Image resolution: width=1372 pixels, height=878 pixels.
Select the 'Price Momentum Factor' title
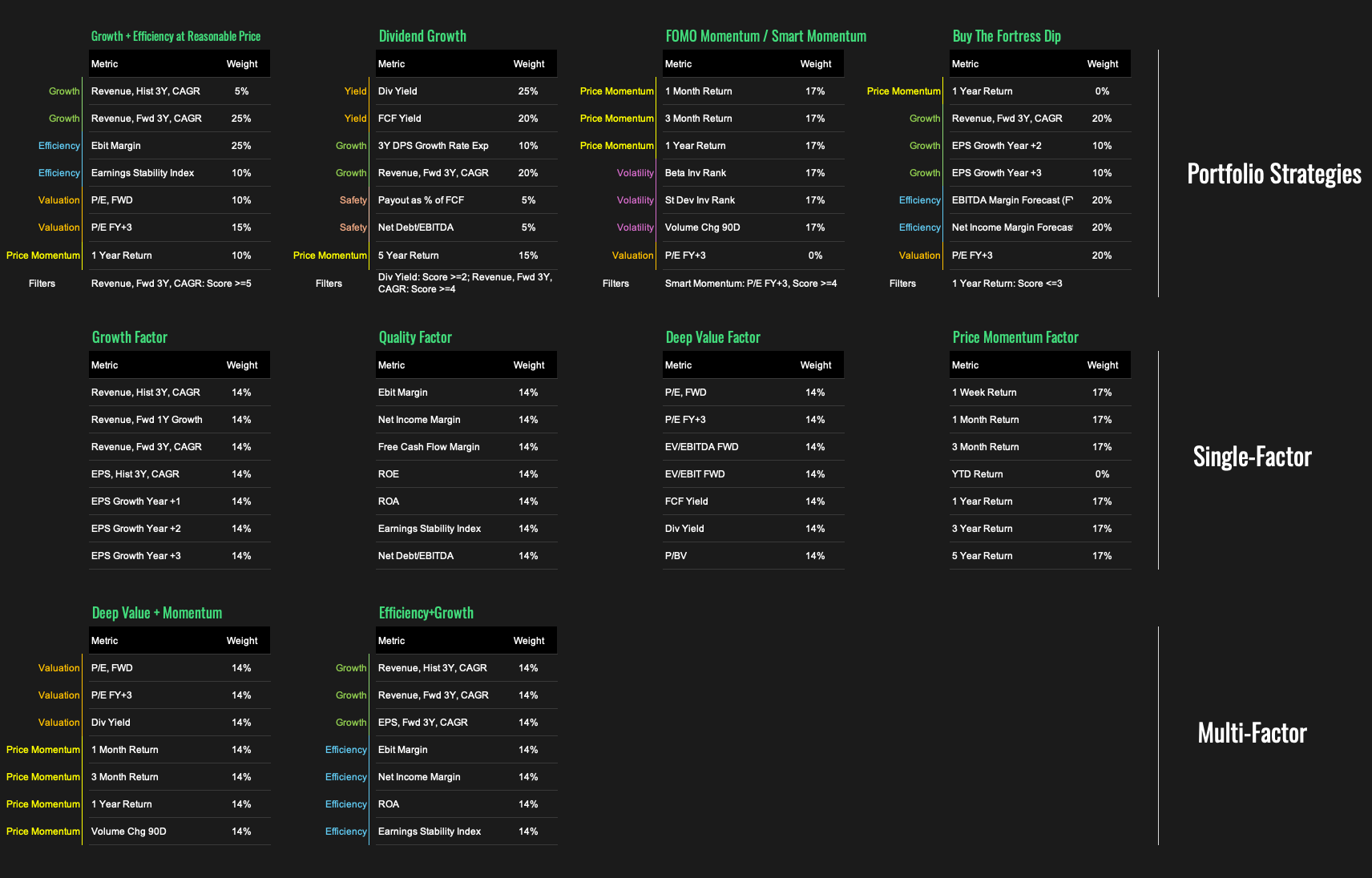tap(1015, 337)
